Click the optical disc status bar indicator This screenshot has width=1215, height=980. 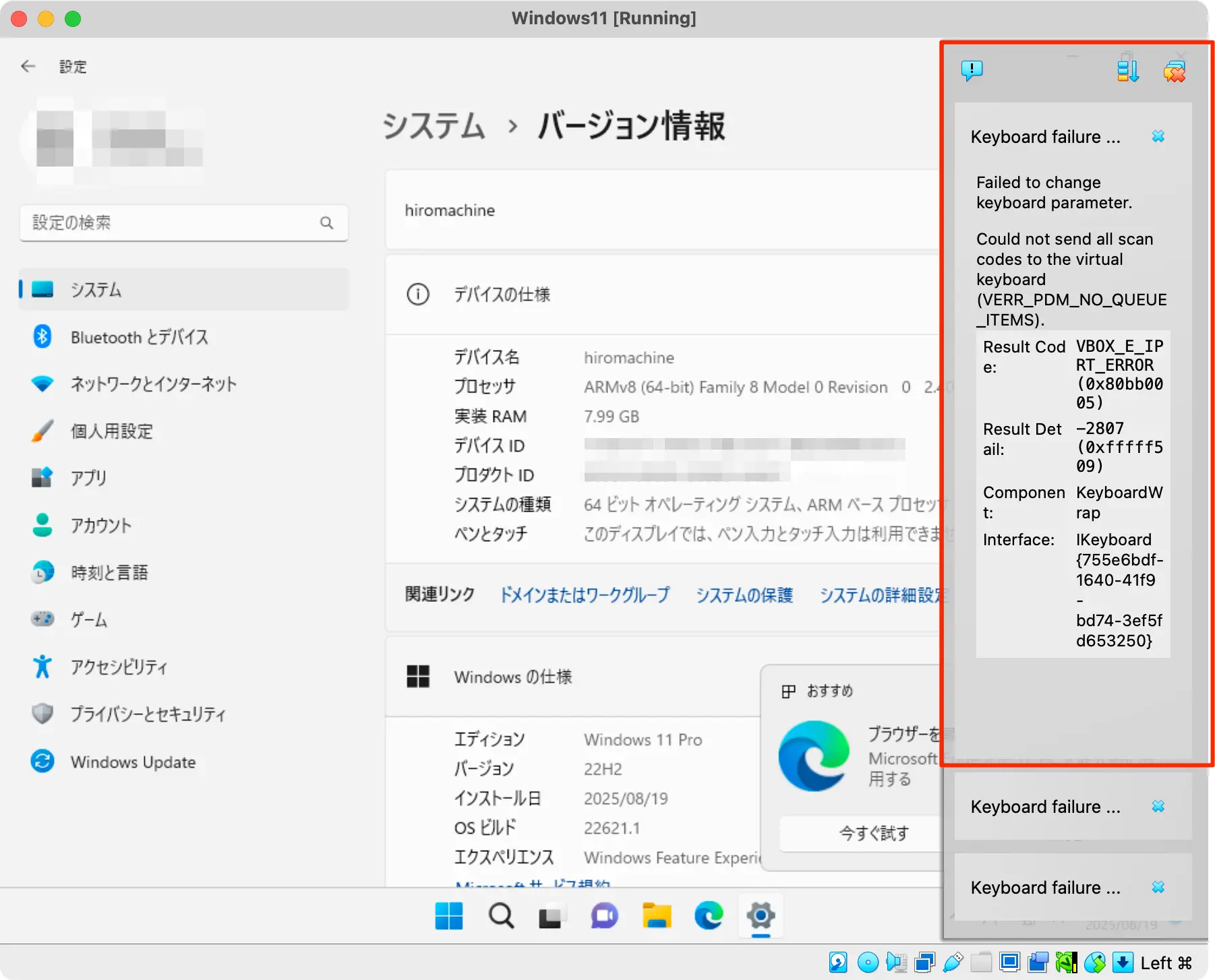tap(867, 962)
